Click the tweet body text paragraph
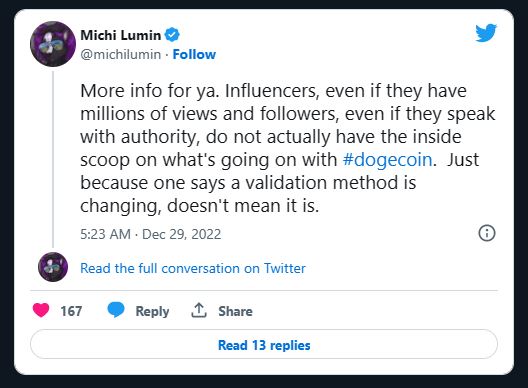The height and width of the screenshot is (388, 528). pos(288,148)
